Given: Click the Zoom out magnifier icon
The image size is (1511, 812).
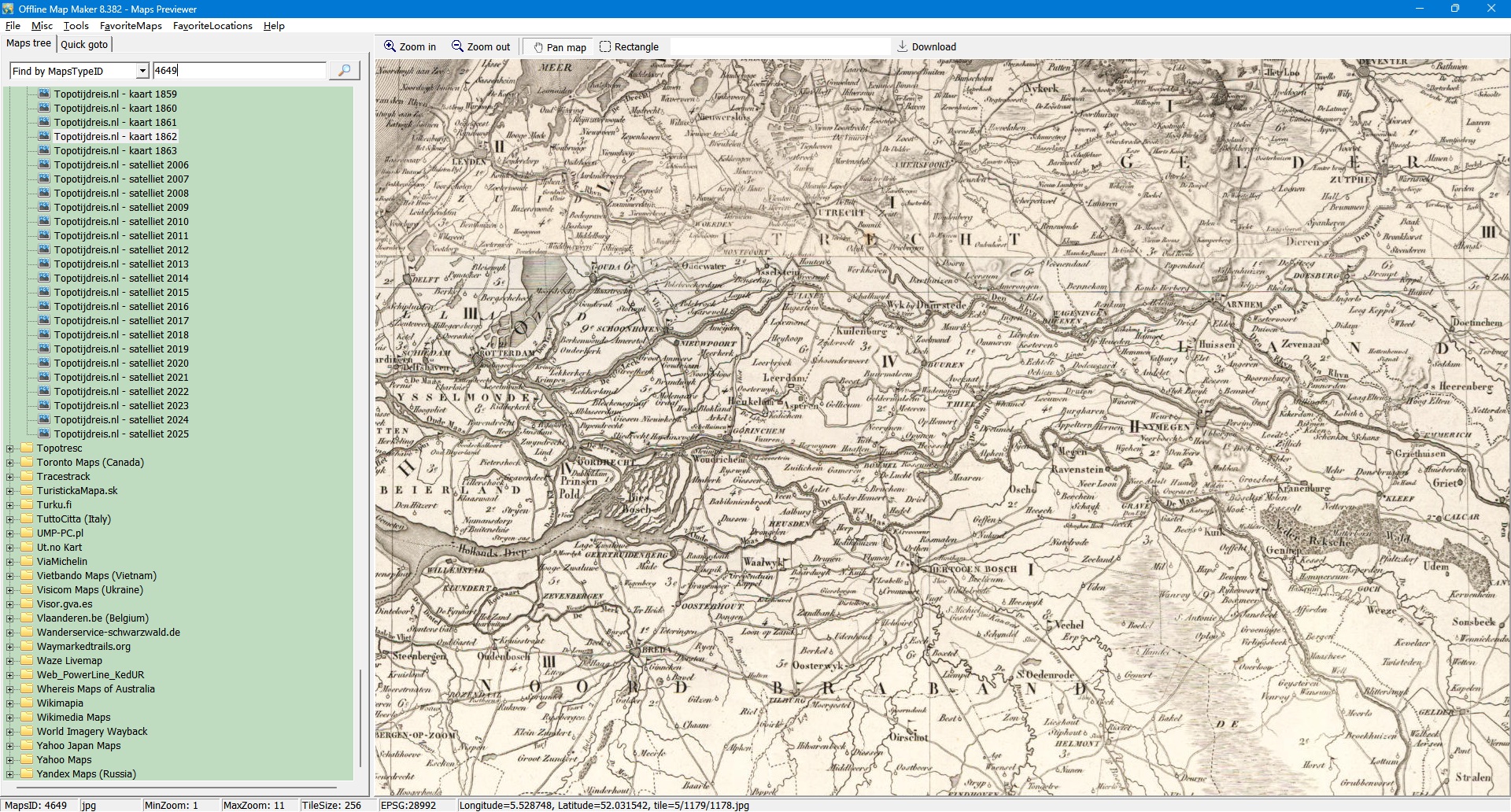Looking at the screenshot, I should (457, 46).
